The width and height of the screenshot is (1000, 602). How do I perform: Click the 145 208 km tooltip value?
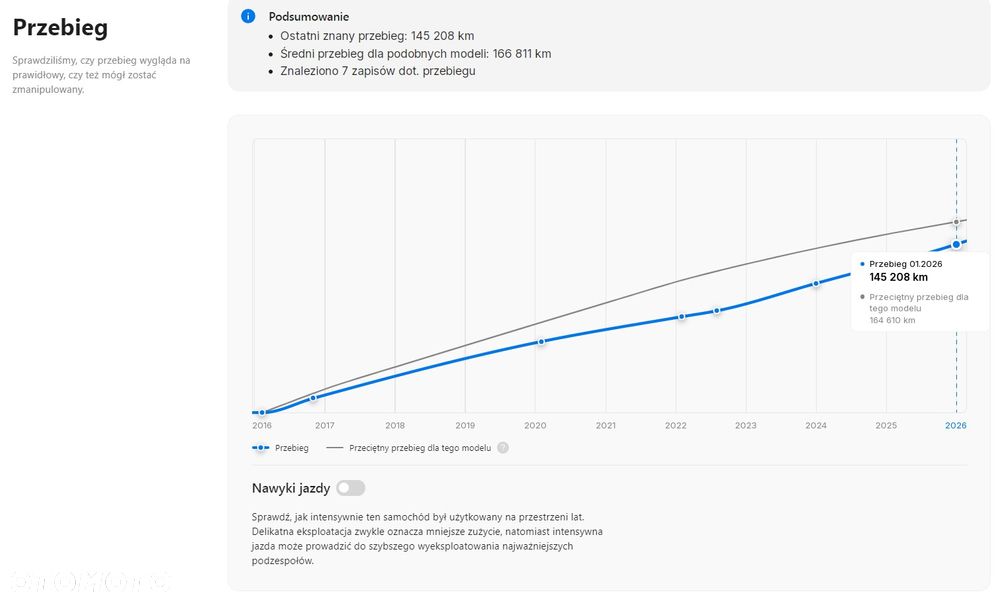(x=899, y=277)
